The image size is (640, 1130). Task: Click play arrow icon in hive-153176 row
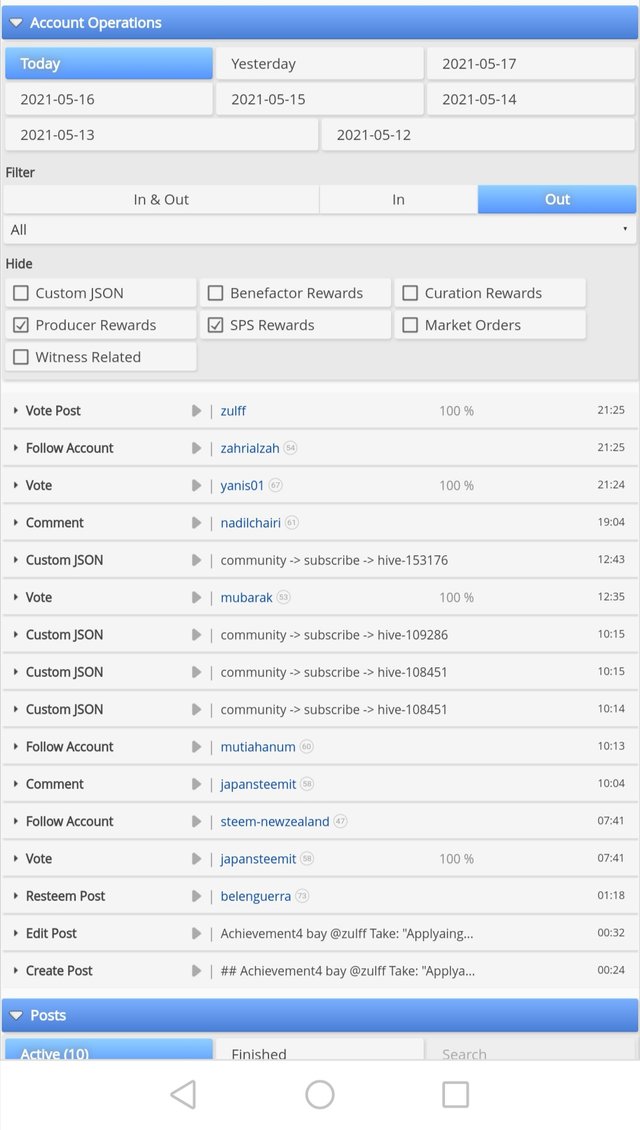[x=196, y=560]
